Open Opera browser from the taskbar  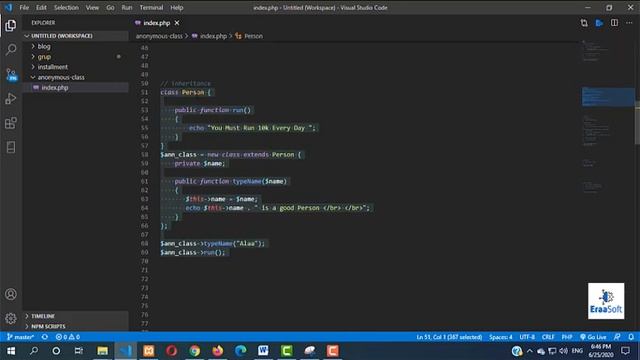[171, 351]
